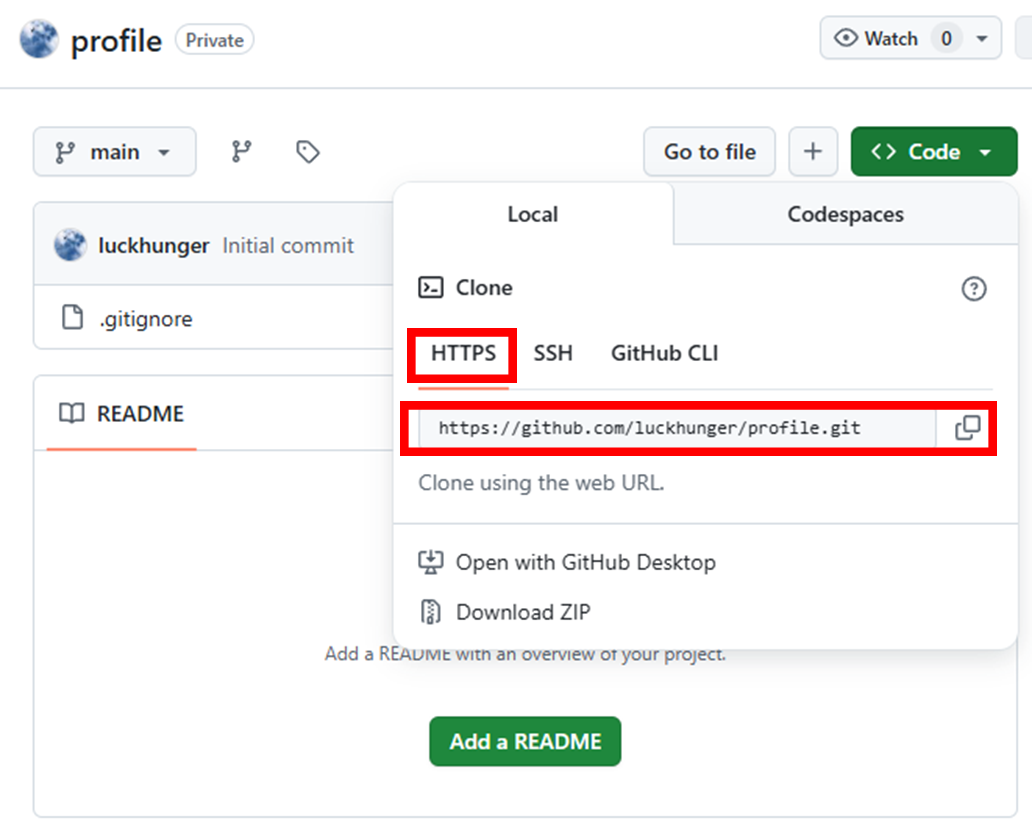
Task: Open the main branch selector dropdown
Action: tap(115, 152)
